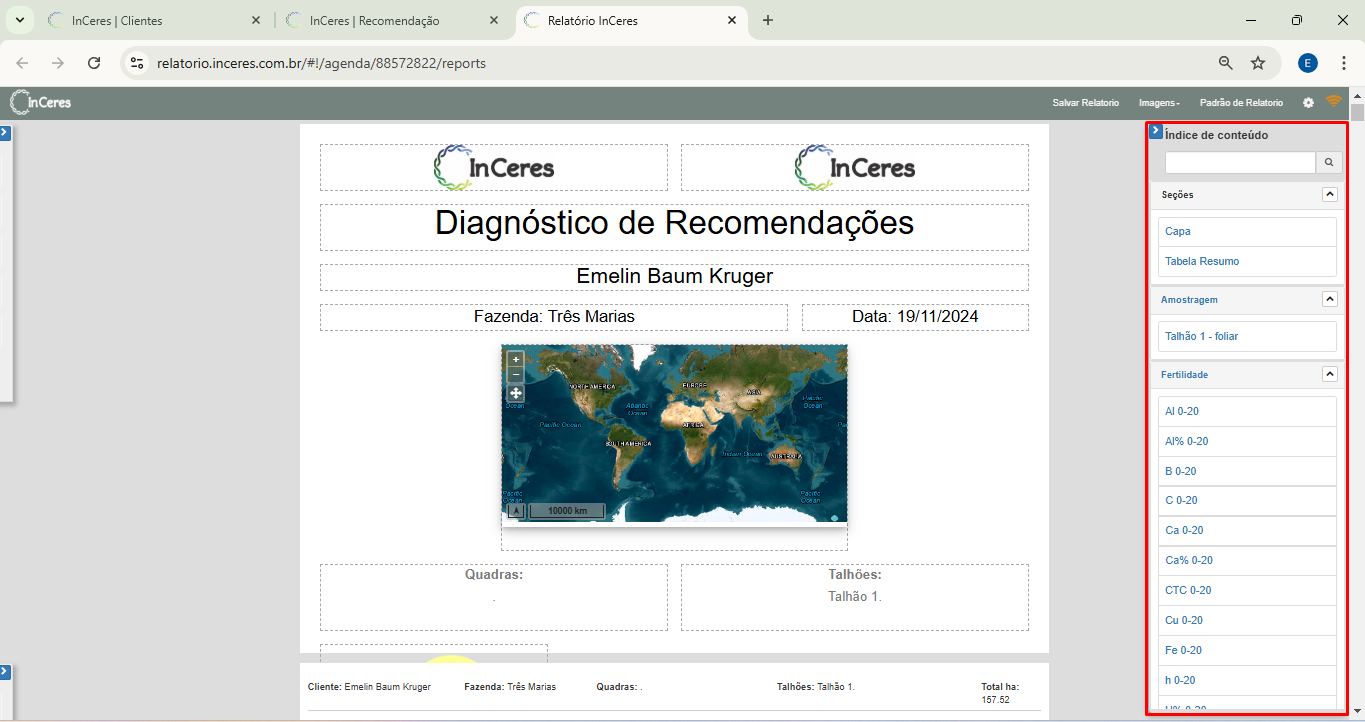Viewport: 1365px width, 722px height.
Task: Close the InCeres | Recomendação tab
Action: click(495, 20)
